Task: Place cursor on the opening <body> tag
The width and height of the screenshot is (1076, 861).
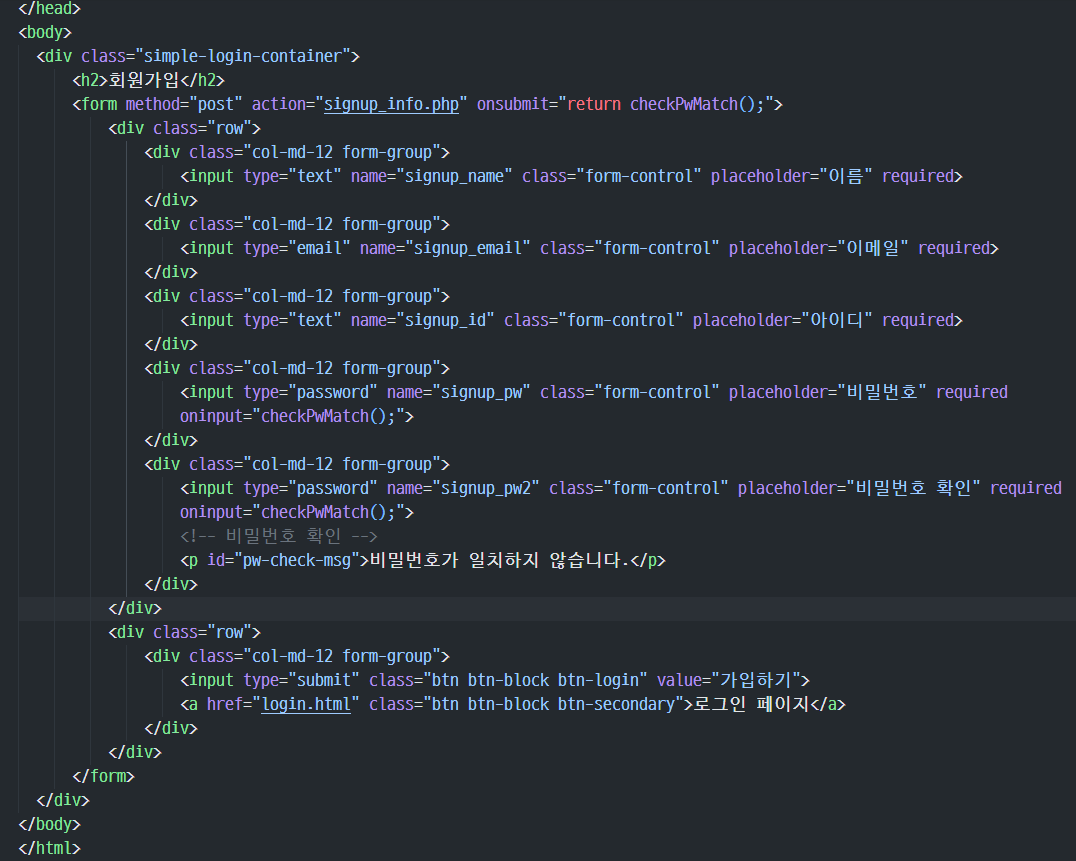Action: pyautogui.click(x=45, y=32)
